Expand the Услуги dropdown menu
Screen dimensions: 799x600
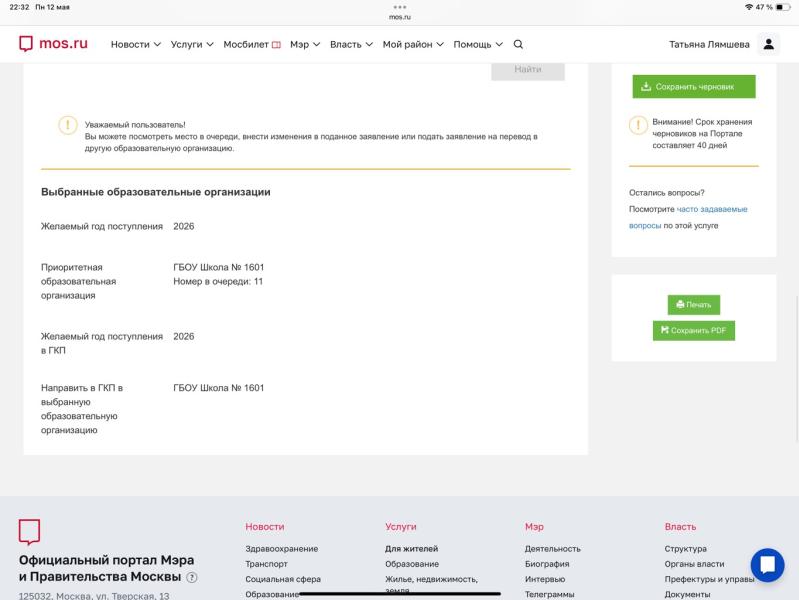tap(192, 44)
